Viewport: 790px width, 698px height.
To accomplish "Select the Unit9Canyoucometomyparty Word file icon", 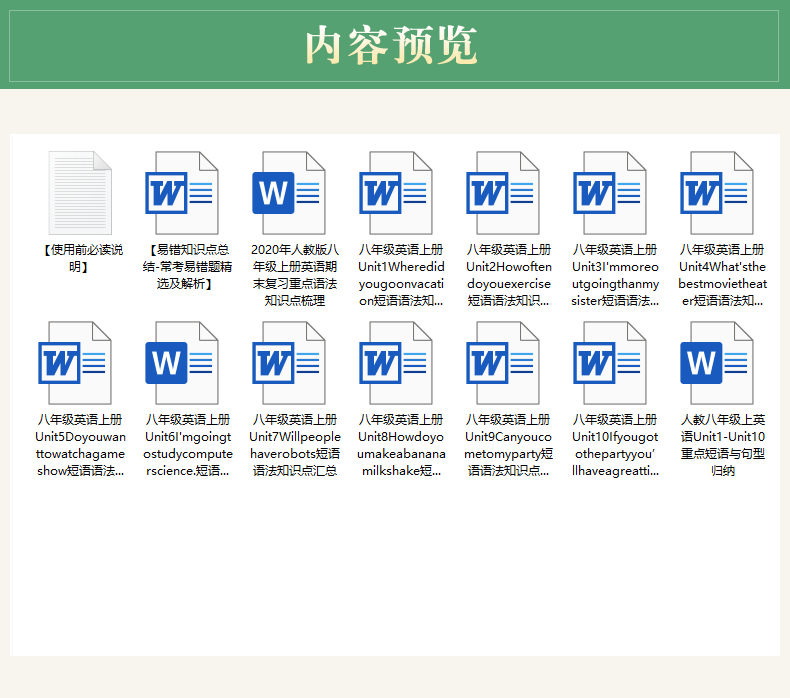I will (503, 363).
